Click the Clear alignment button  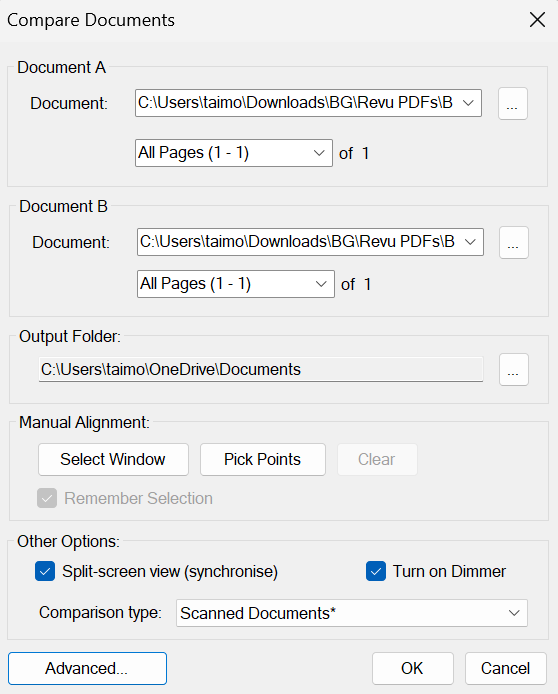point(377,459)
